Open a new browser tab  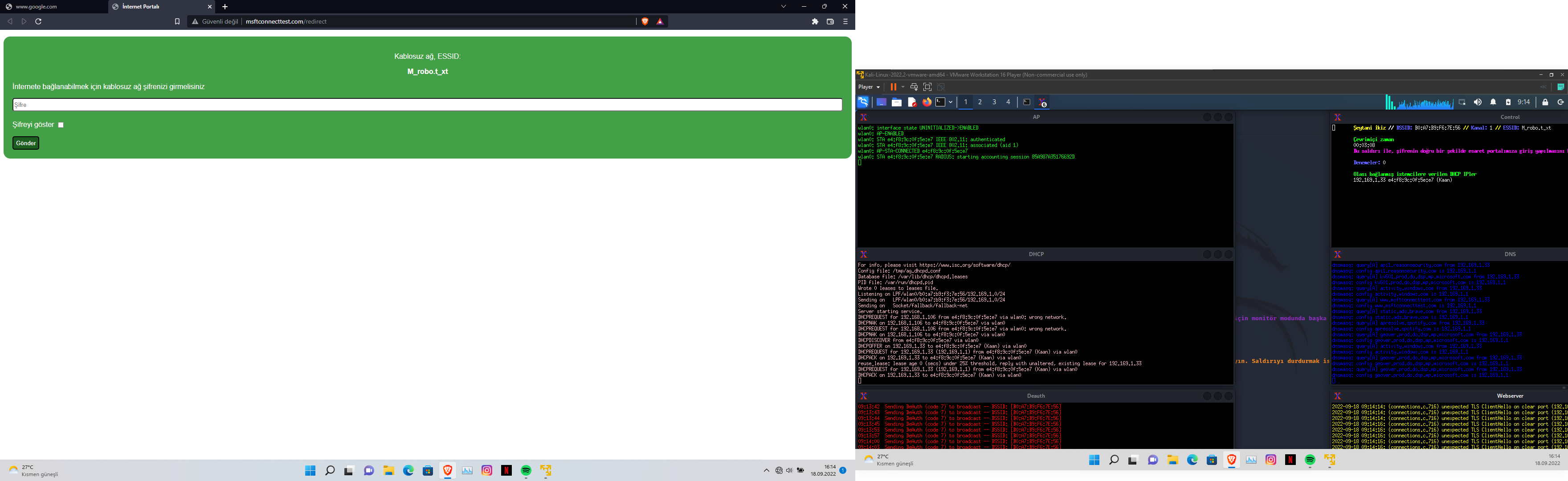(225, 7)
